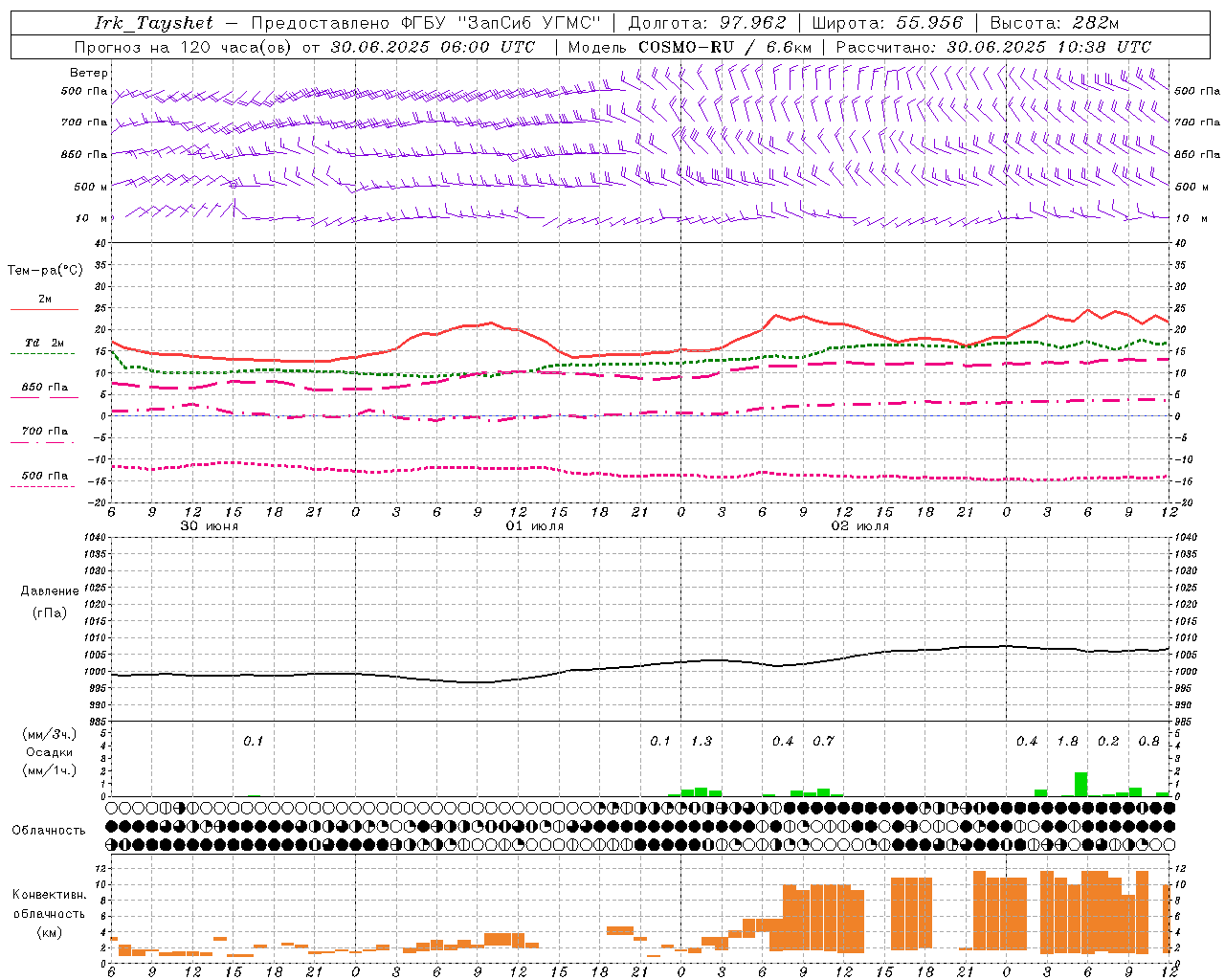The image size is (1225, 980).
Task: Click the 0.2 three-hour precipitation total
Action: pyautogui.click(x=1108, y=742)
